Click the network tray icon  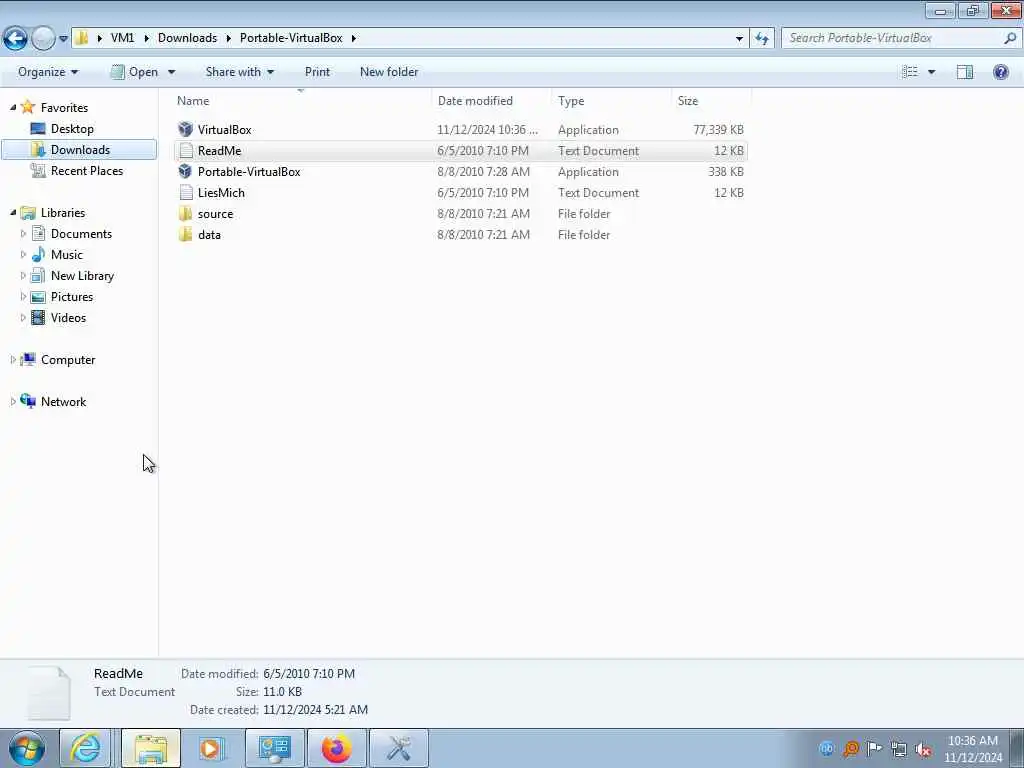coord(899,749)
